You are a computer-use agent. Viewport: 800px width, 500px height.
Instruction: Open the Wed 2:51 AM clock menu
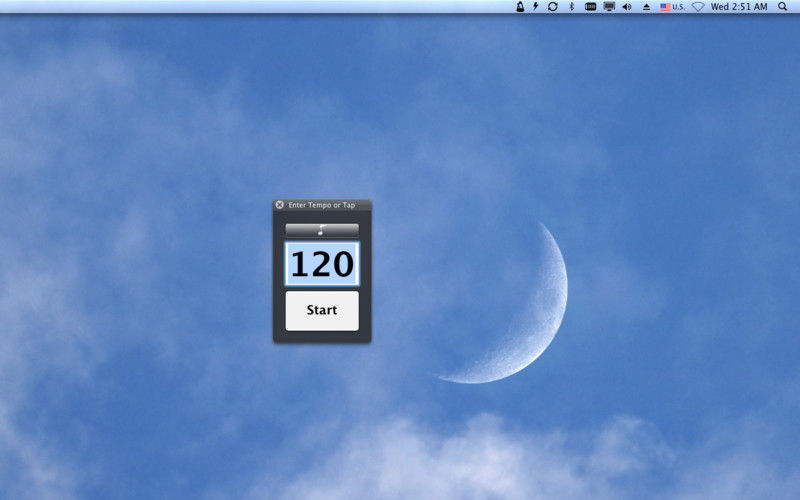(739, 7)
